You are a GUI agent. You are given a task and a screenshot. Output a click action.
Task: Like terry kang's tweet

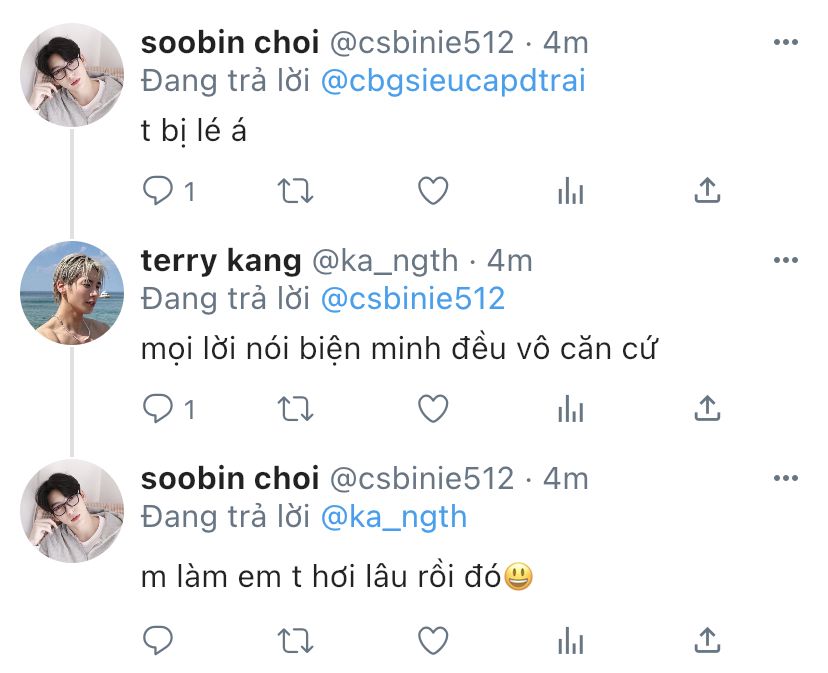point(432,408)
